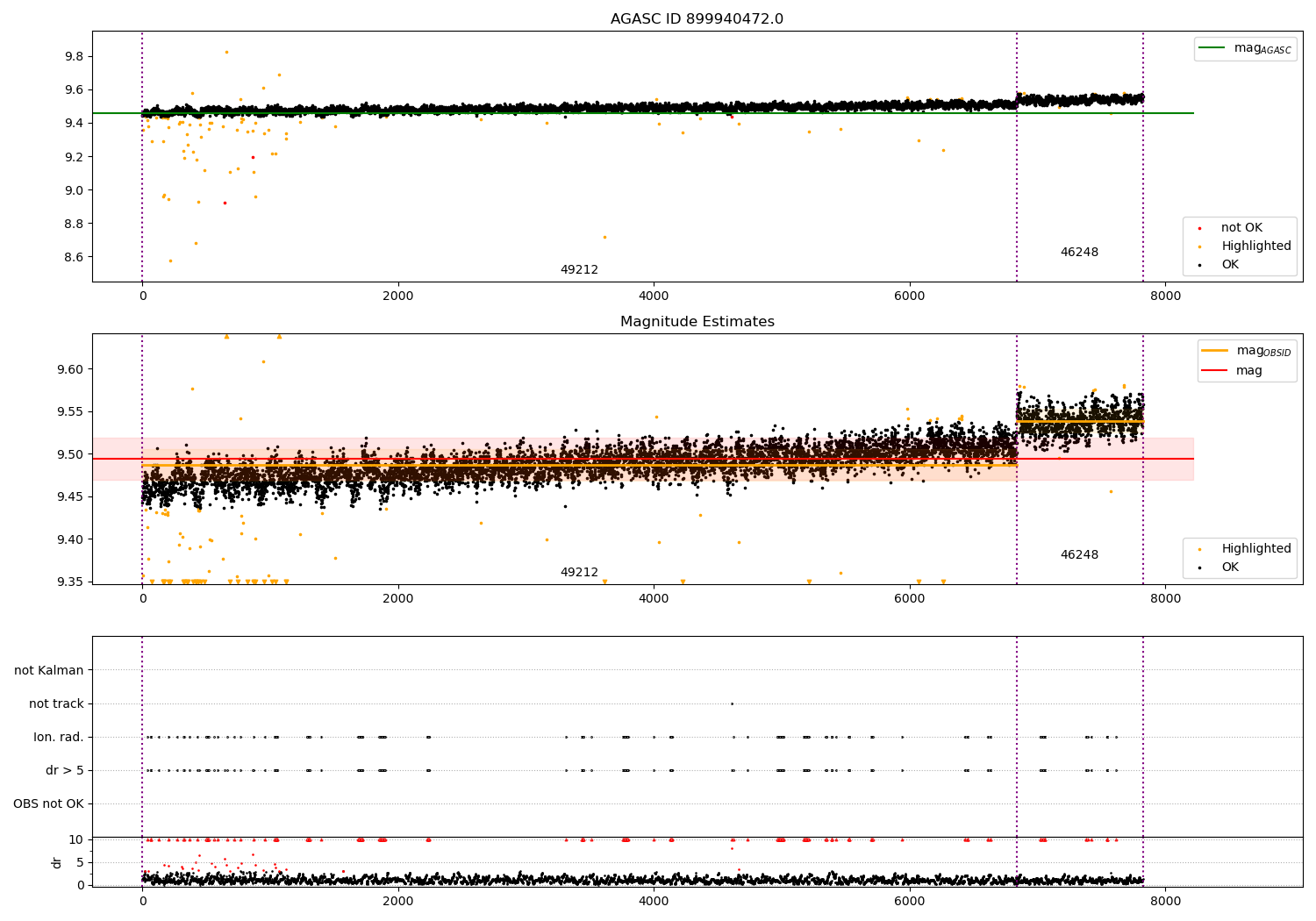Image resolution: width=1316 pixels, height=921 pixels.
Task: Click the 'dr' y-axis label
Action: pyautogui.click(x=57, y=862)
